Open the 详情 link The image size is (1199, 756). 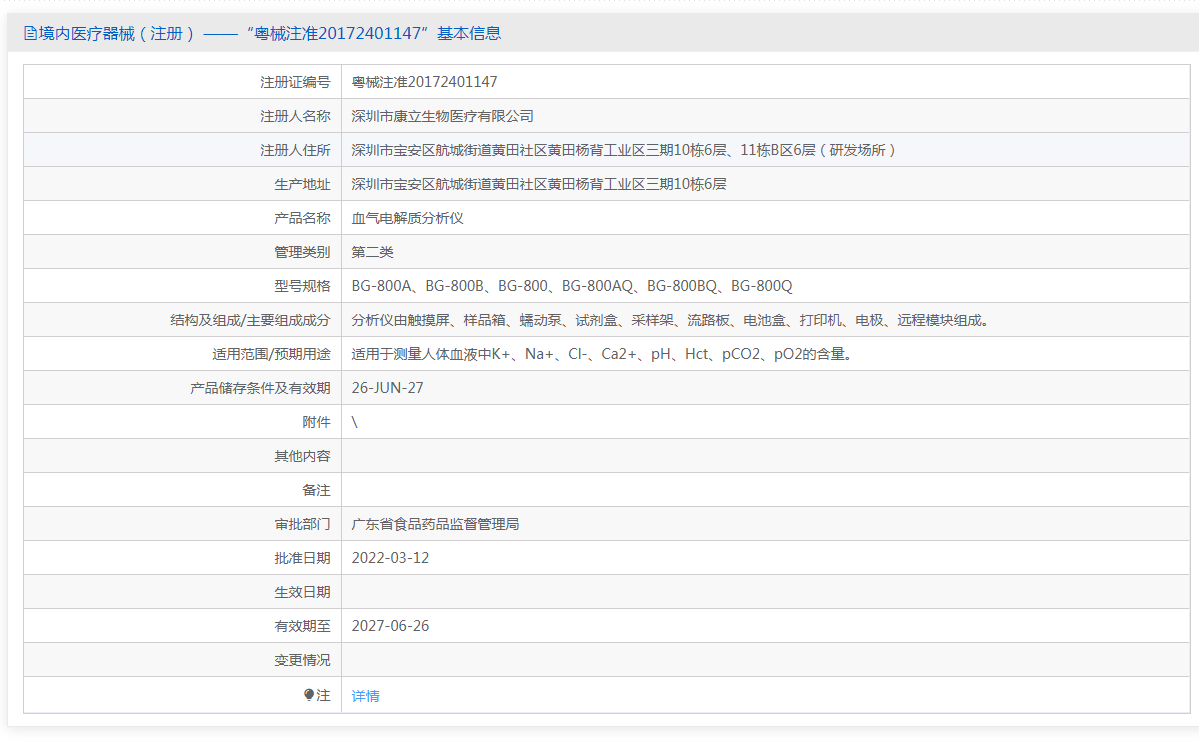tap(365, 696)
